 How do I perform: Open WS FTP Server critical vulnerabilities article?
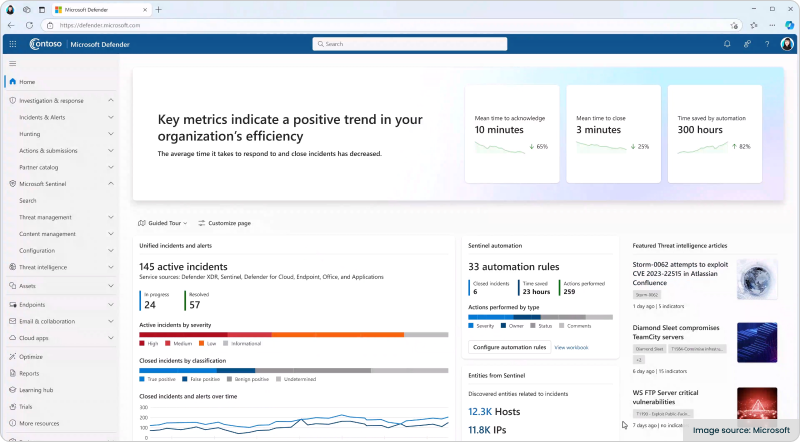[x=665, y=397]
